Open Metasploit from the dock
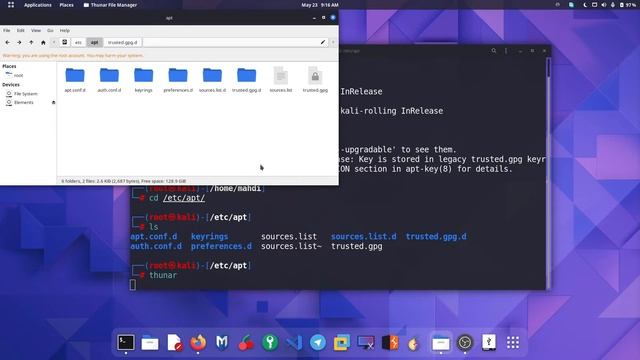This screenshot has width=640, height=360. pos(222,342)
